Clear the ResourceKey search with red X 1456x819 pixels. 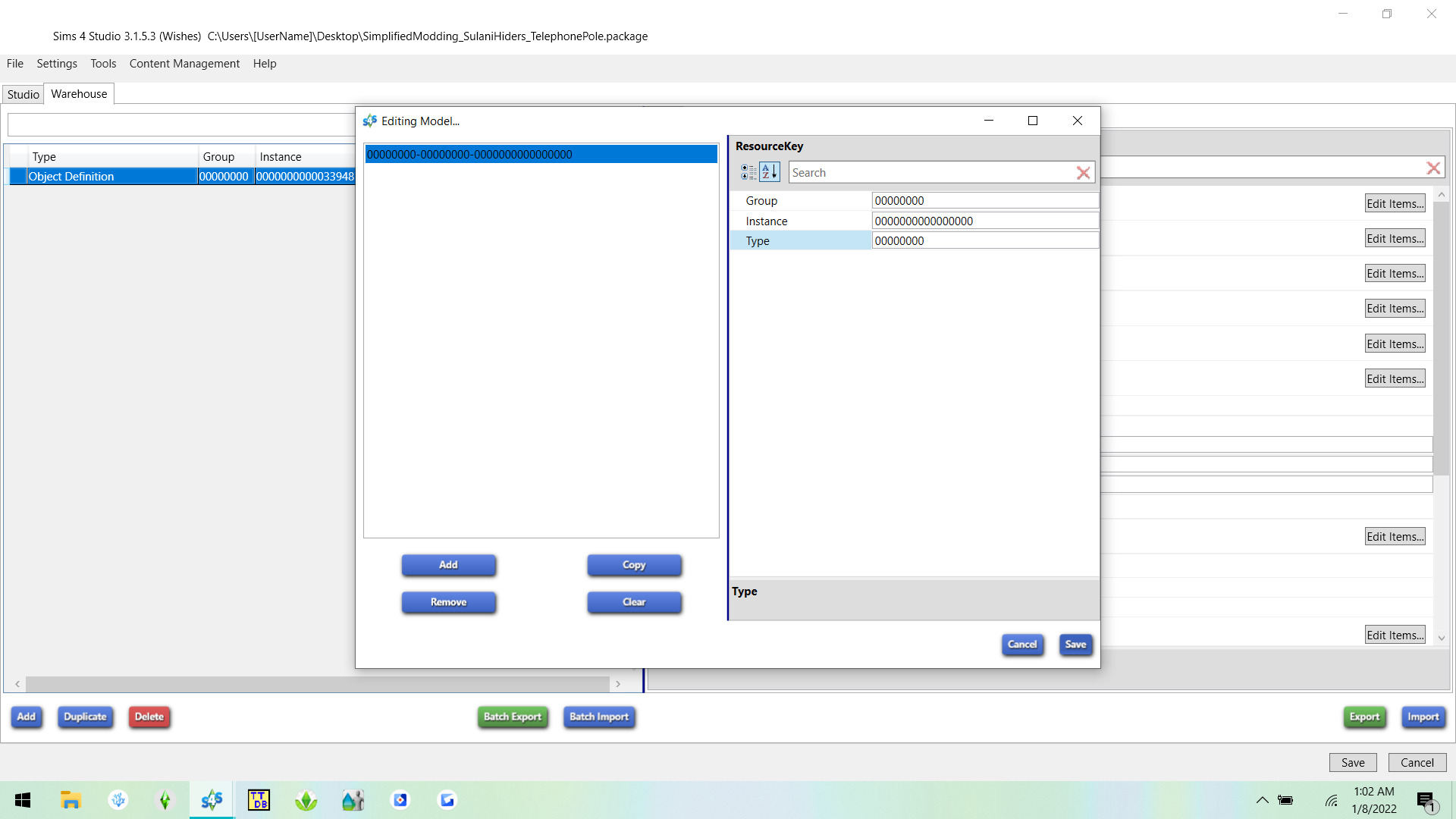point(1084,173)
